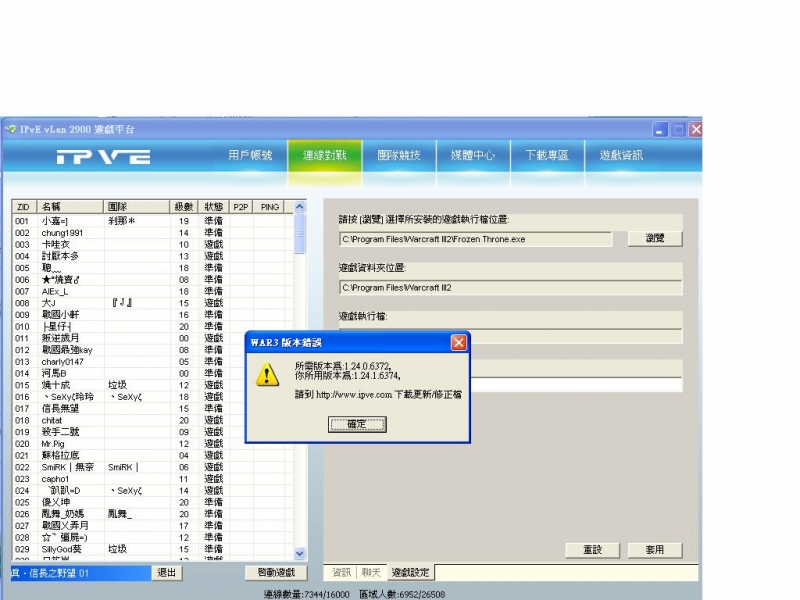This screenshot has width=800, height=600.
Task: Click 確定 to dismiss the version error
Action: click(x=356, y=423)
